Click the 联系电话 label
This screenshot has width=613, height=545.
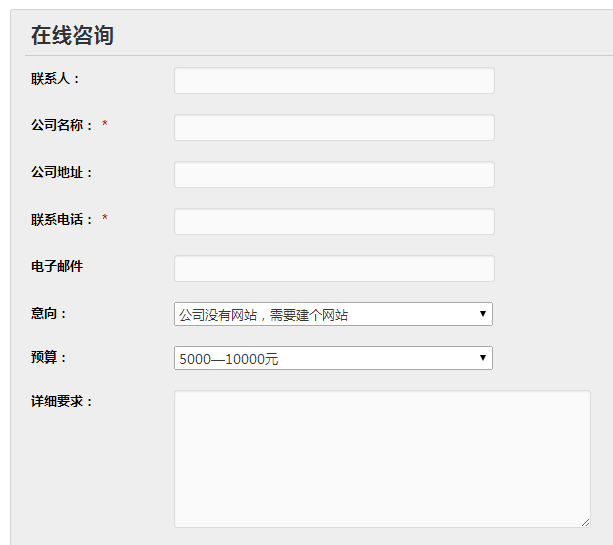(x=62, y=220)
